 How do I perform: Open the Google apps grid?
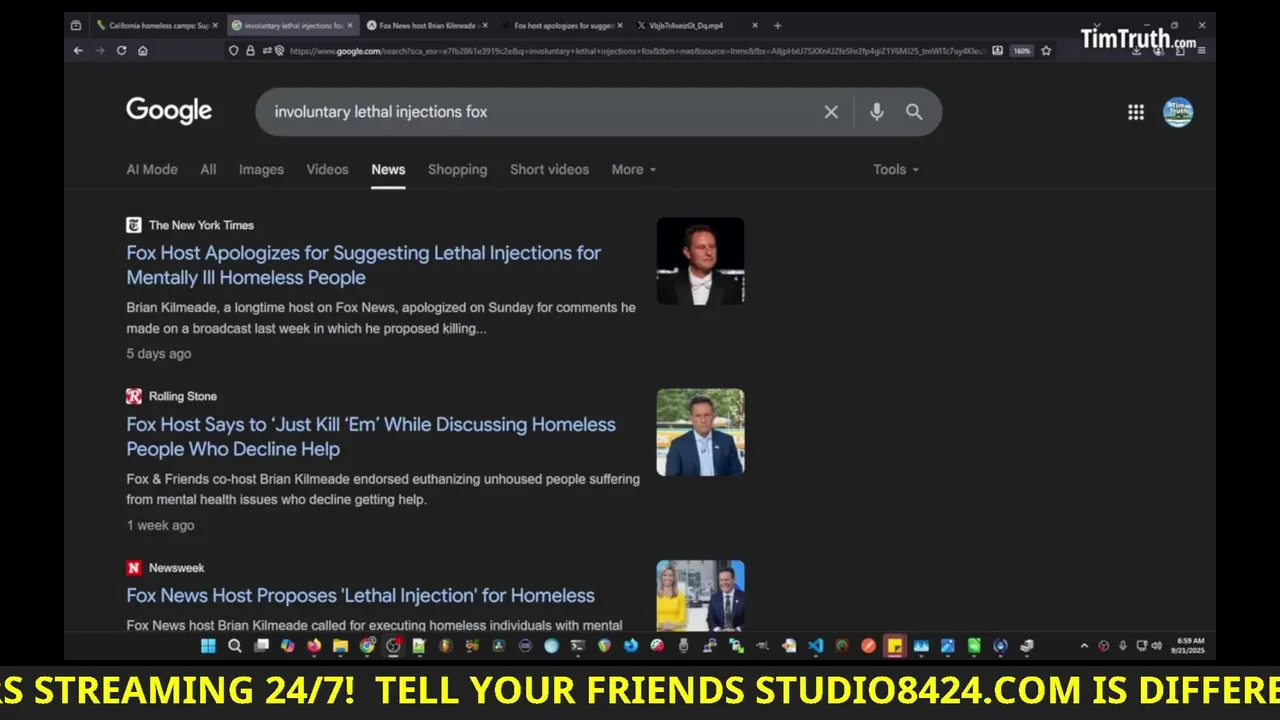(1136, 112)
